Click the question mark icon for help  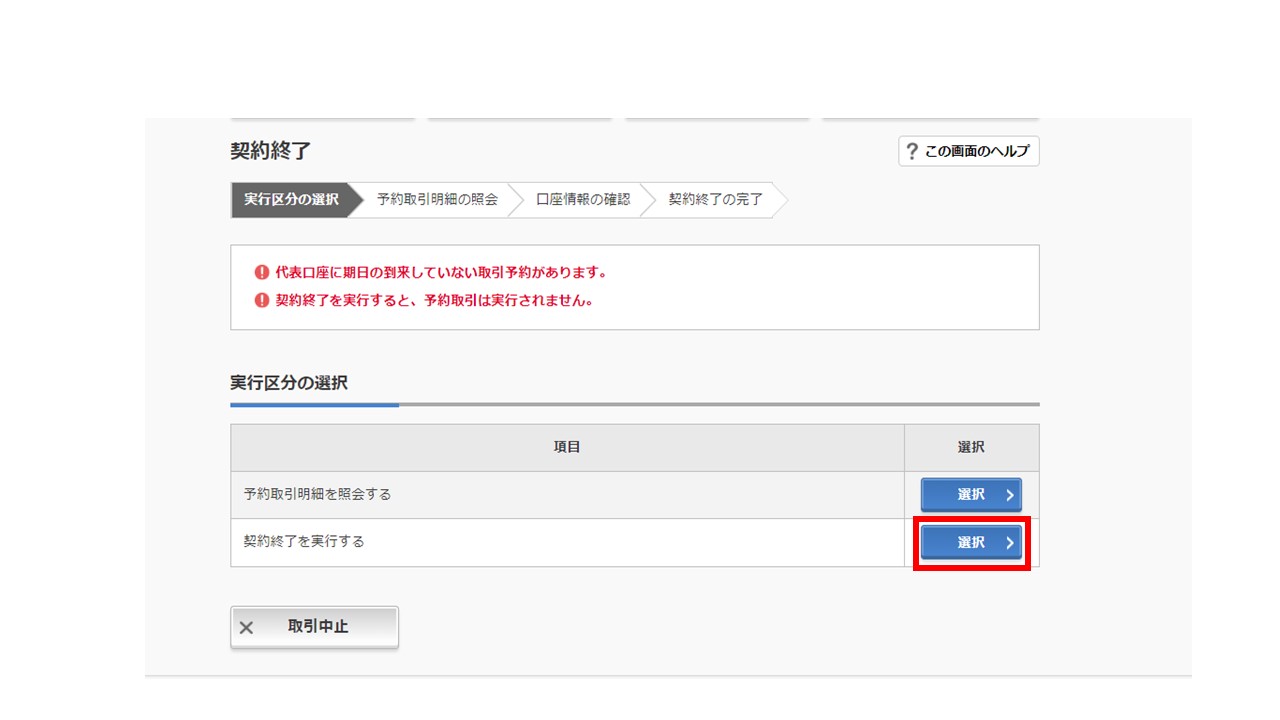click(x=912, y=152)
